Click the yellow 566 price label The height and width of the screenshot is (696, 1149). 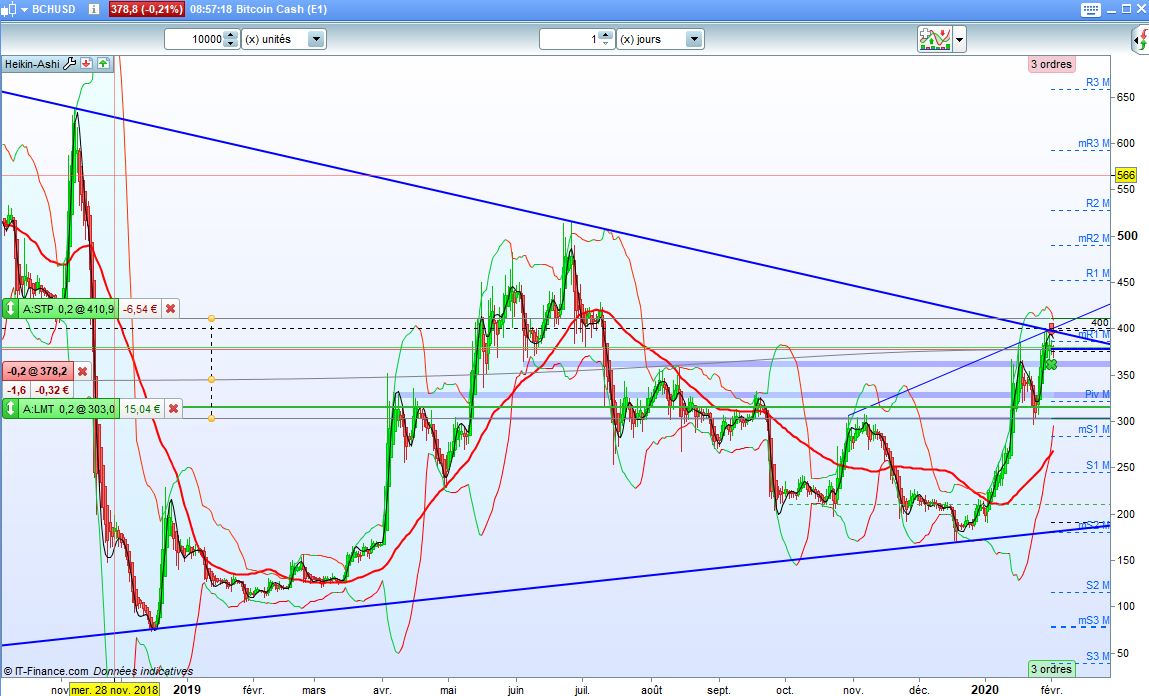coord(1125,175)
